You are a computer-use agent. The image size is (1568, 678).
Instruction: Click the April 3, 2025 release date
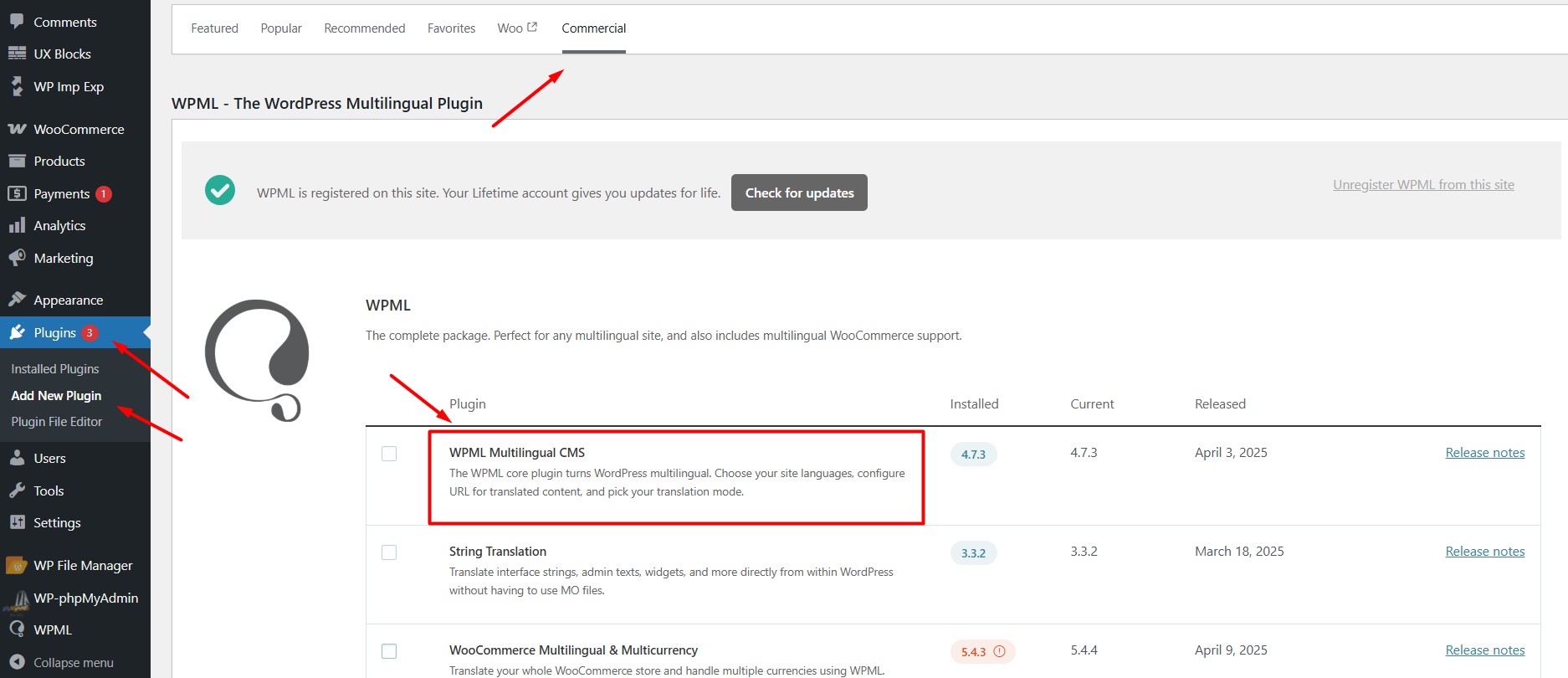click(1231, 453)
